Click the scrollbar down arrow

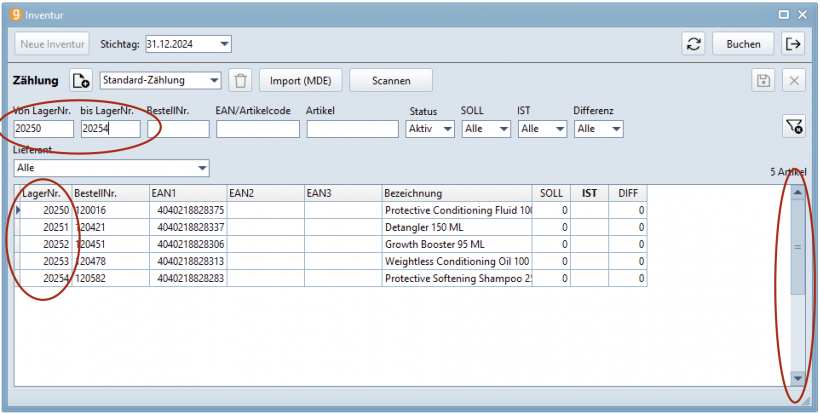point(797,378)
